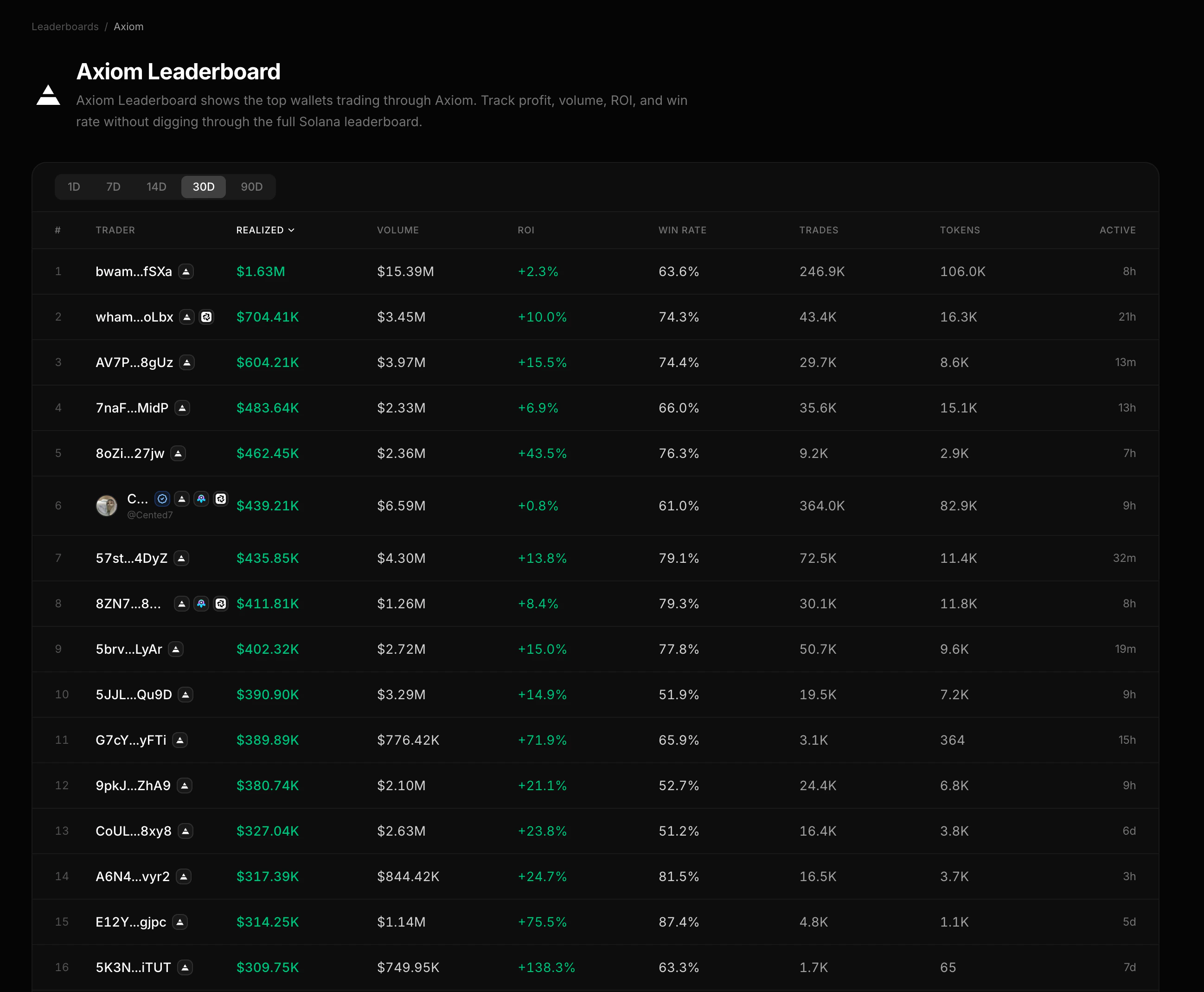
Task: Open trader AV7P...8gUz wallet
Action: pos(134,362)
